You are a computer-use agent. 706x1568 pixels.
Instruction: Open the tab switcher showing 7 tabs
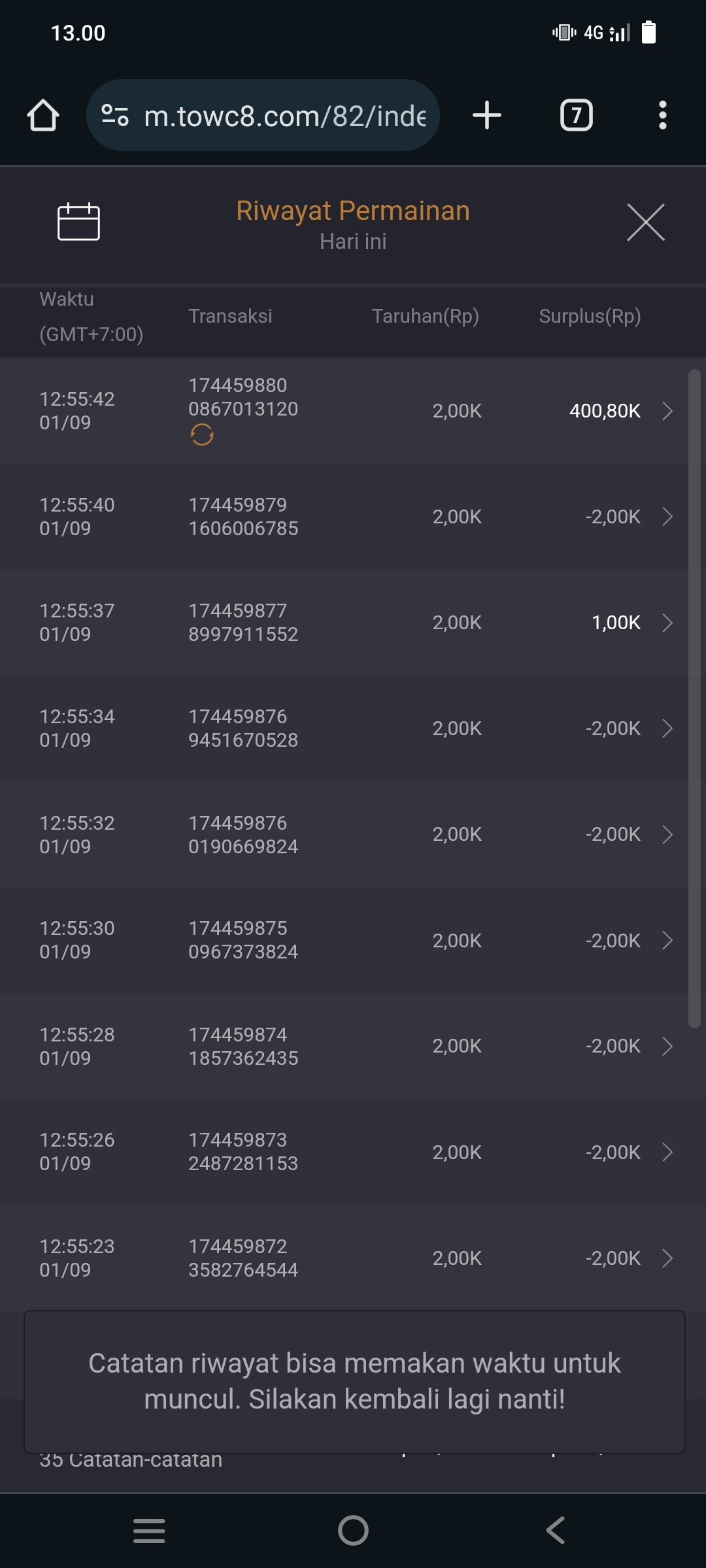pyautogui.click(x=577, y=116)
